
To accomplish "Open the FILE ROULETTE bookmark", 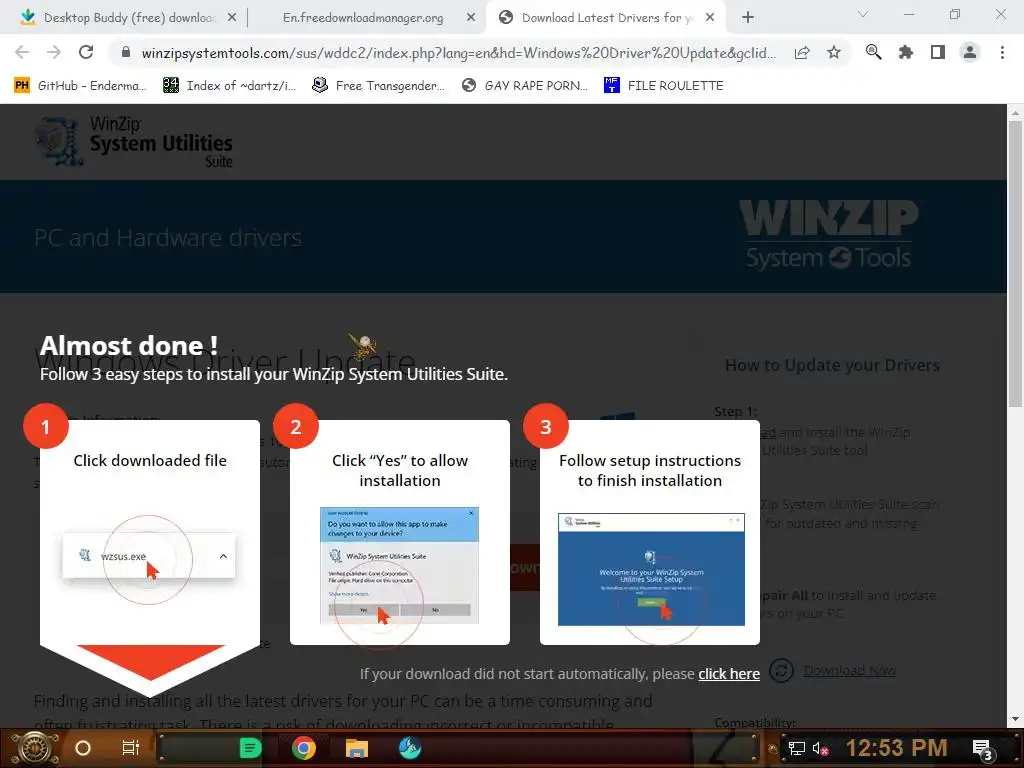I will 664,86.
